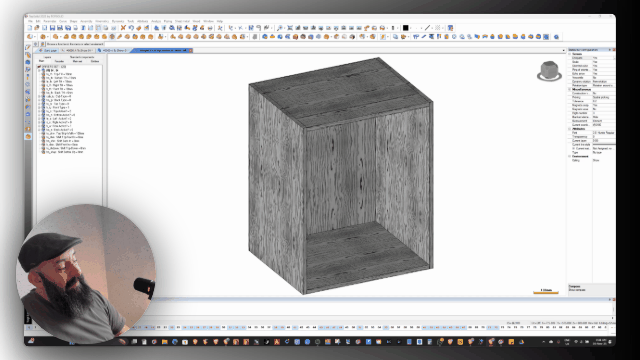Open dropdown arrow beside second shapes toolbar icon
Image resolution: width=640 pixels, height=360 pixels.
point(48,37)
